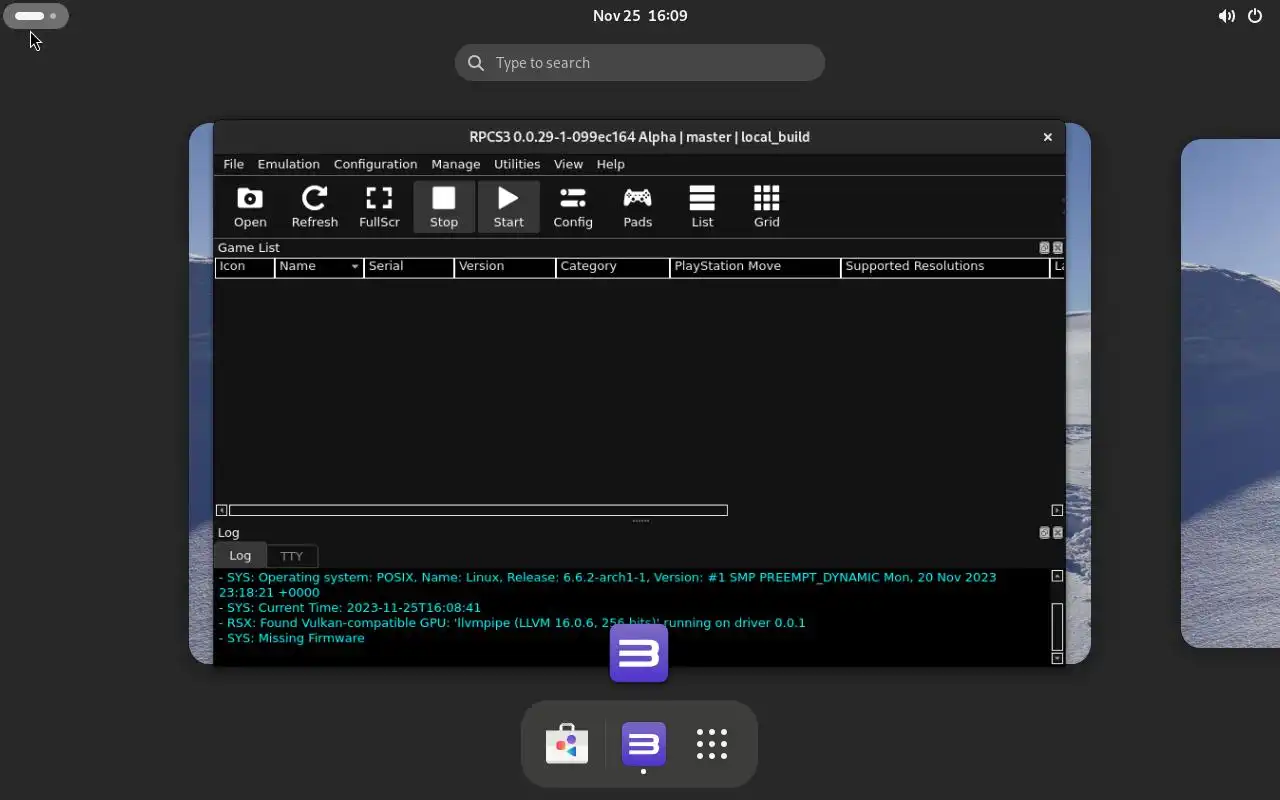Viewport: 1280px width, 800px height.
Task: Select the TTY tab
Action: 291,556
